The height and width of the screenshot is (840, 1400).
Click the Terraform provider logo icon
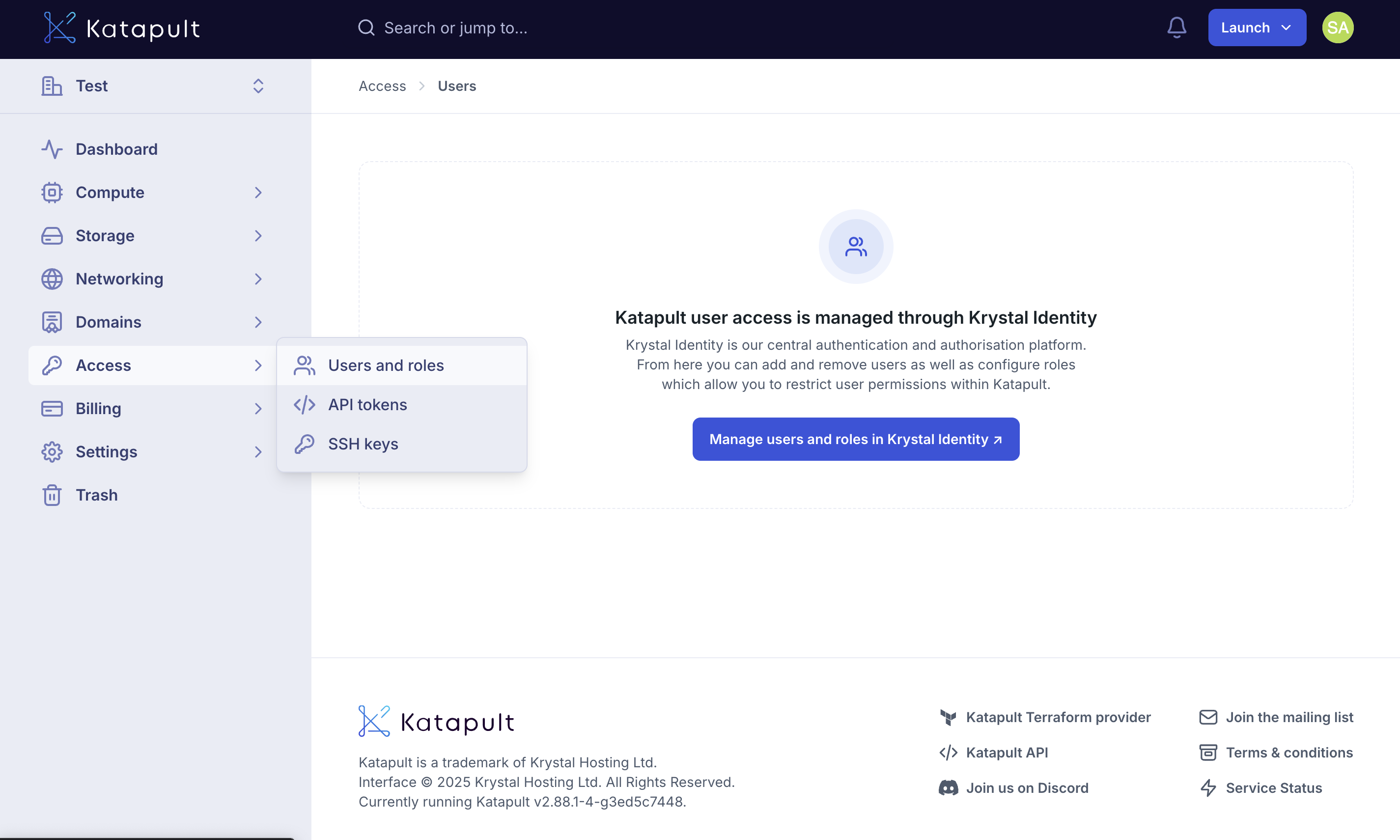(948, 718)
